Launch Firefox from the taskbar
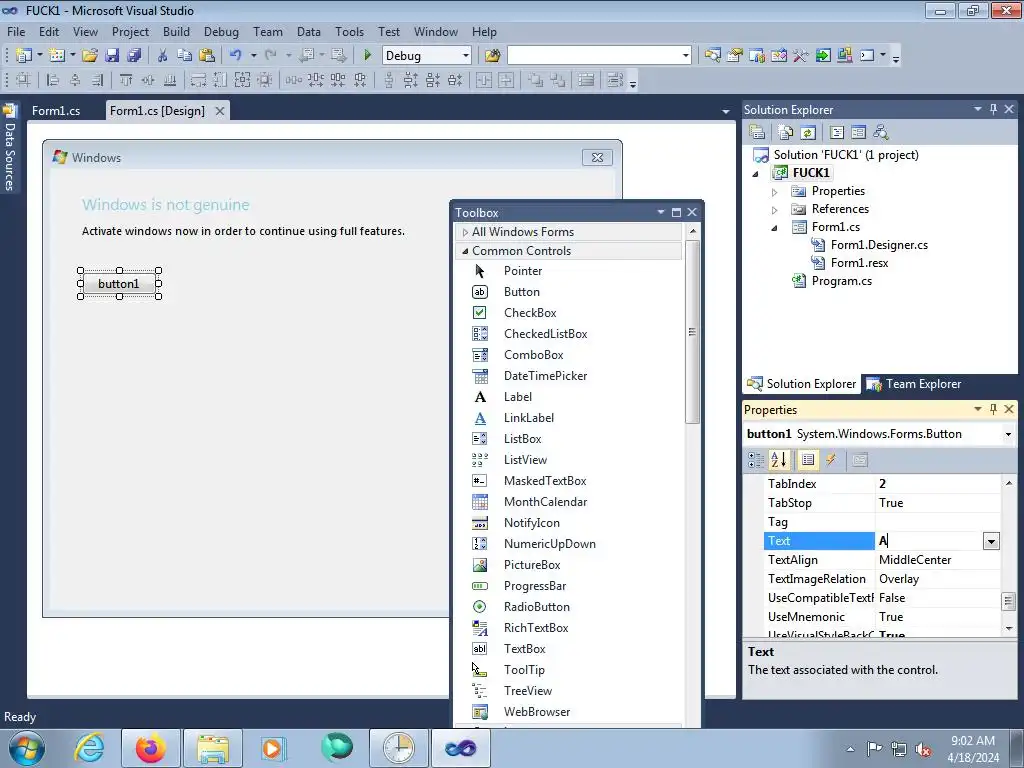The width and height of the screenshot is (1024, 768). (150, 748)
